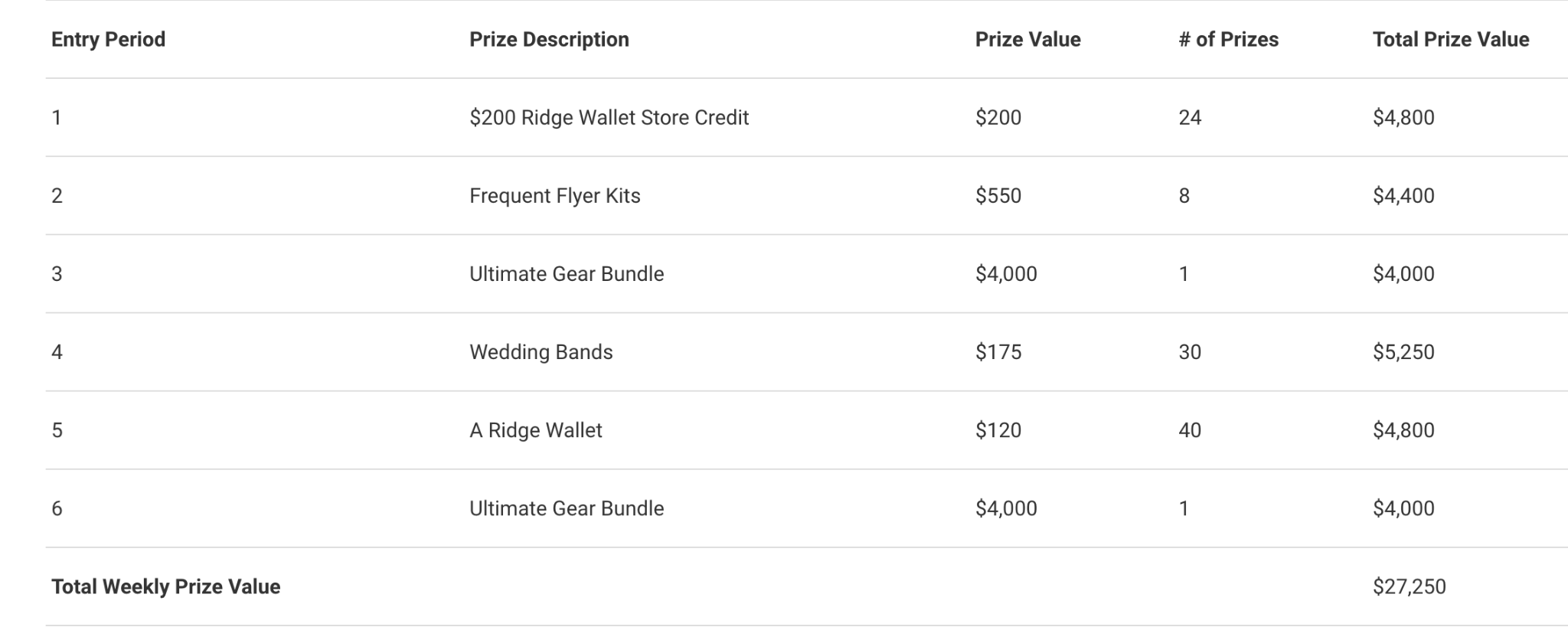This screenshot has width=1568, height=627.
Task: Select the 30 prizes count cell
Action: tap(1190, 352)
